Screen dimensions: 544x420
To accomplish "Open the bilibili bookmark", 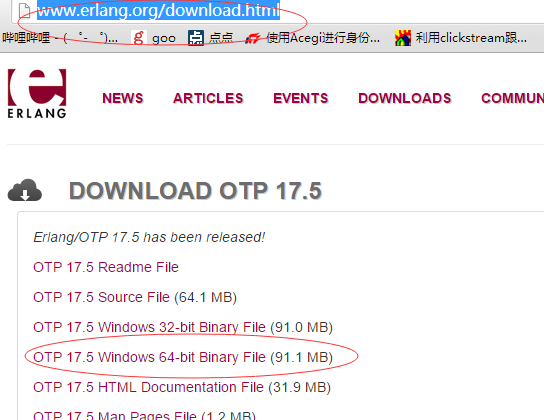I will (60, 38).
